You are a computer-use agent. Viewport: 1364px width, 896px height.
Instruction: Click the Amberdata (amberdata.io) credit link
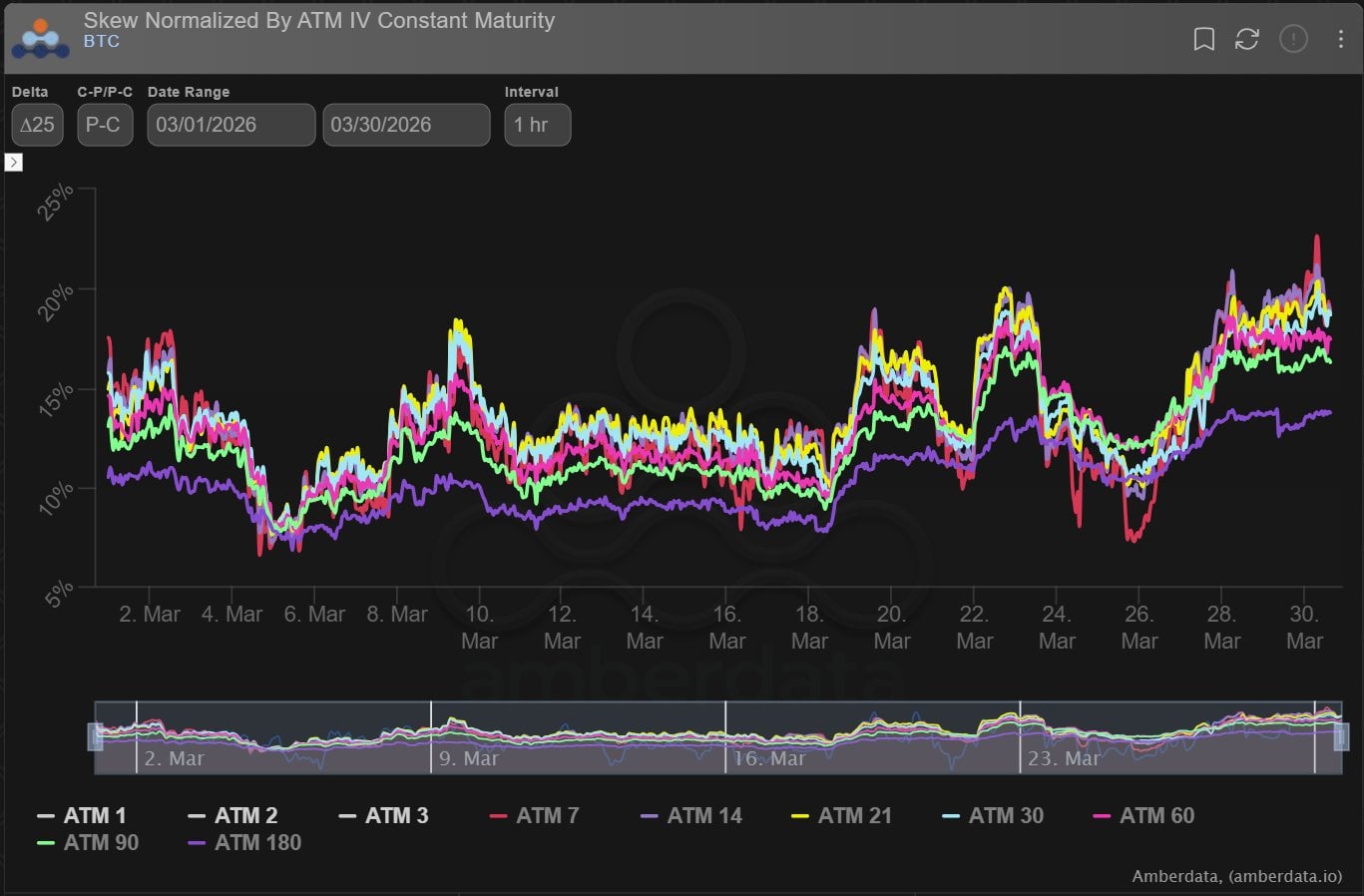click(x=1236, y=876)
